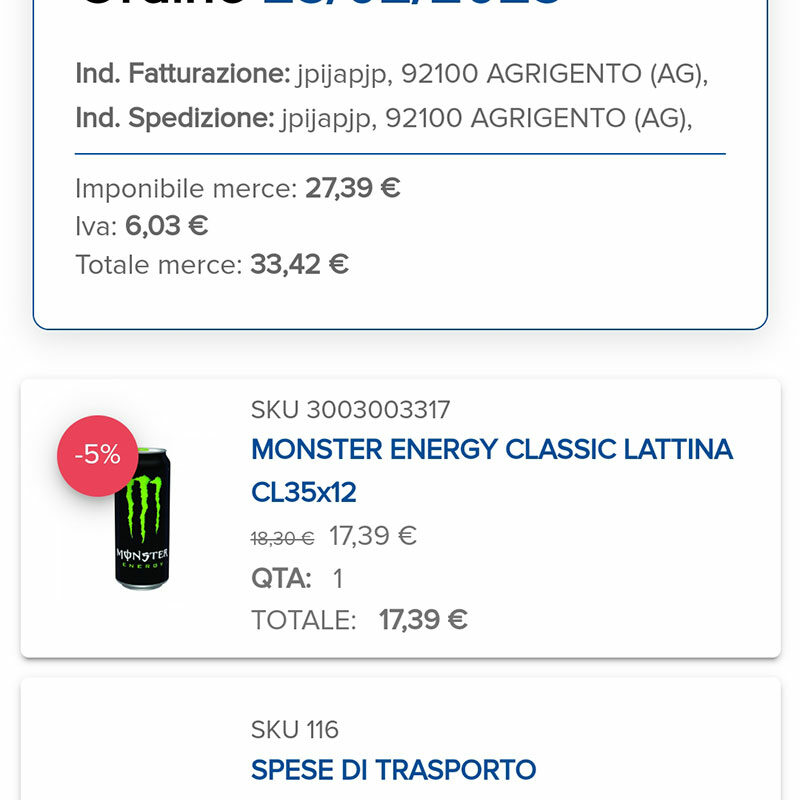Click the Ind. Spedizione label
This screenshot has width=800, height=800.
[x=174, y=118]
